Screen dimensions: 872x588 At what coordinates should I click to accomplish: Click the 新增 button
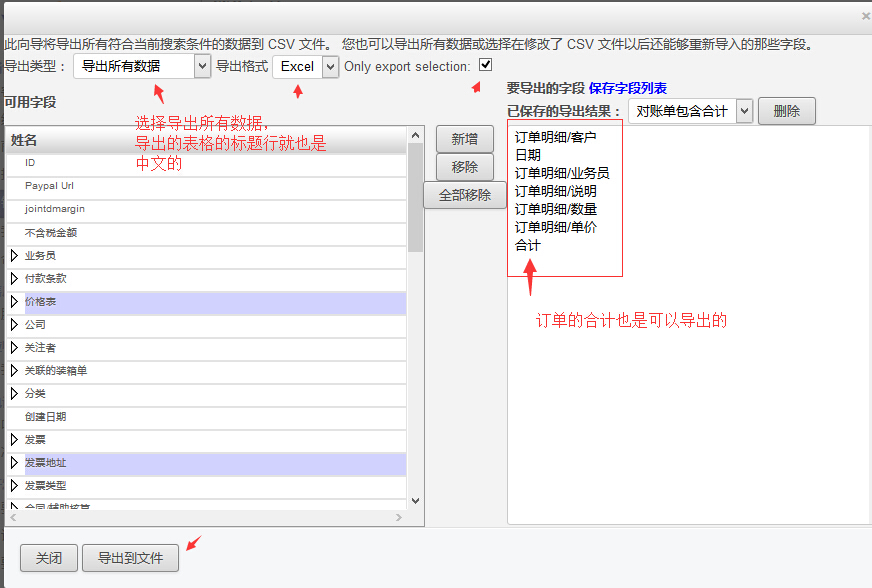click(x=465, y=139)
